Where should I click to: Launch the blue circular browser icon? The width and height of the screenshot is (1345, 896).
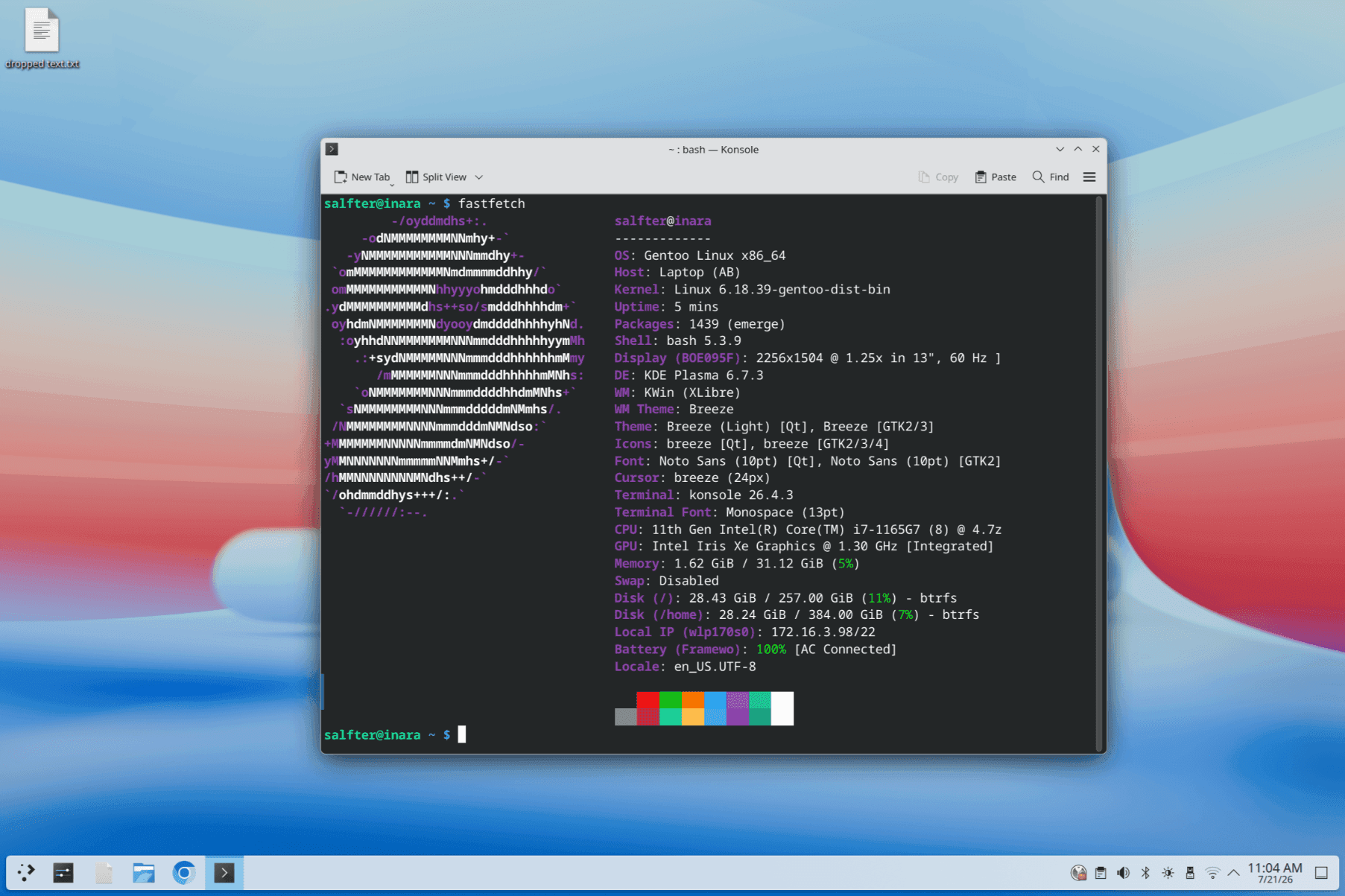click(184, 872)
